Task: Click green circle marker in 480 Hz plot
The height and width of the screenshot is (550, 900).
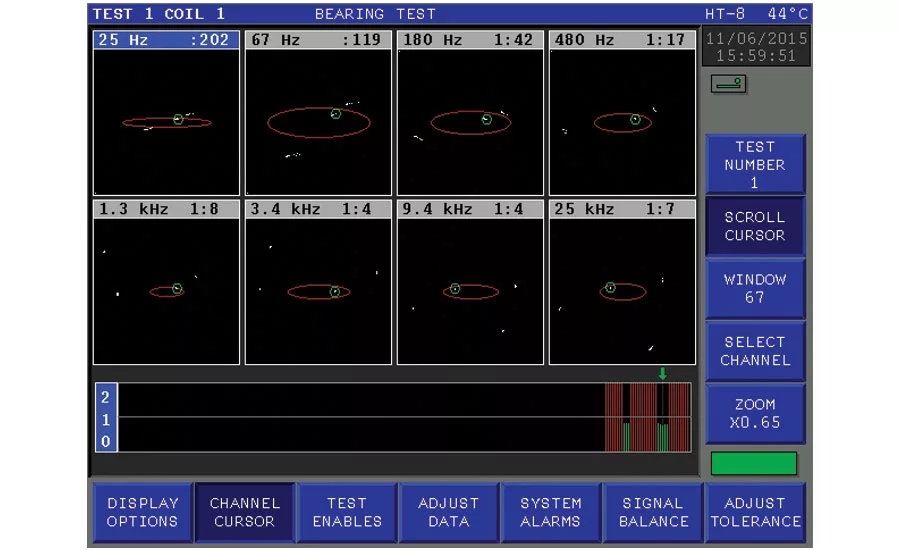Action: [x=635, y=119]
